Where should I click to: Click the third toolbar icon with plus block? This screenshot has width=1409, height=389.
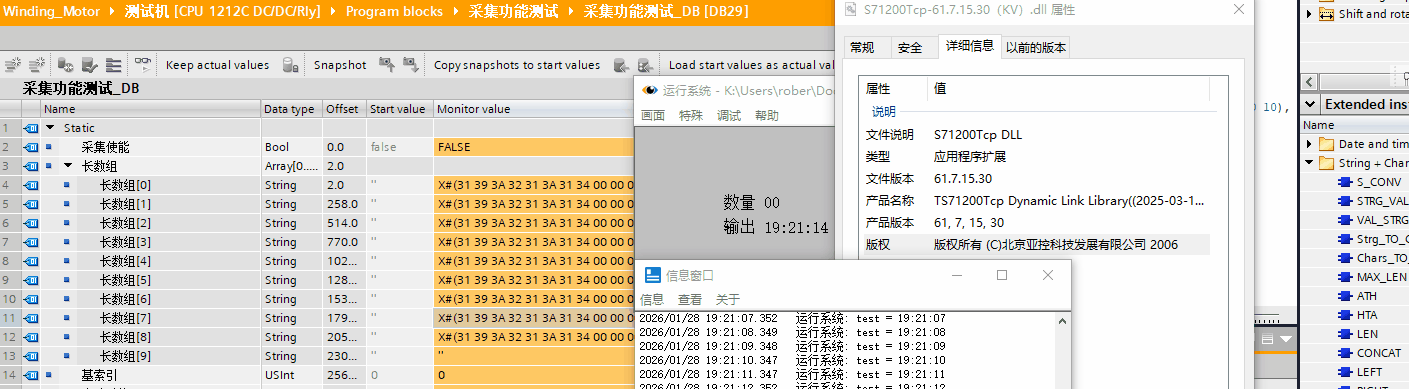(67, 65)
